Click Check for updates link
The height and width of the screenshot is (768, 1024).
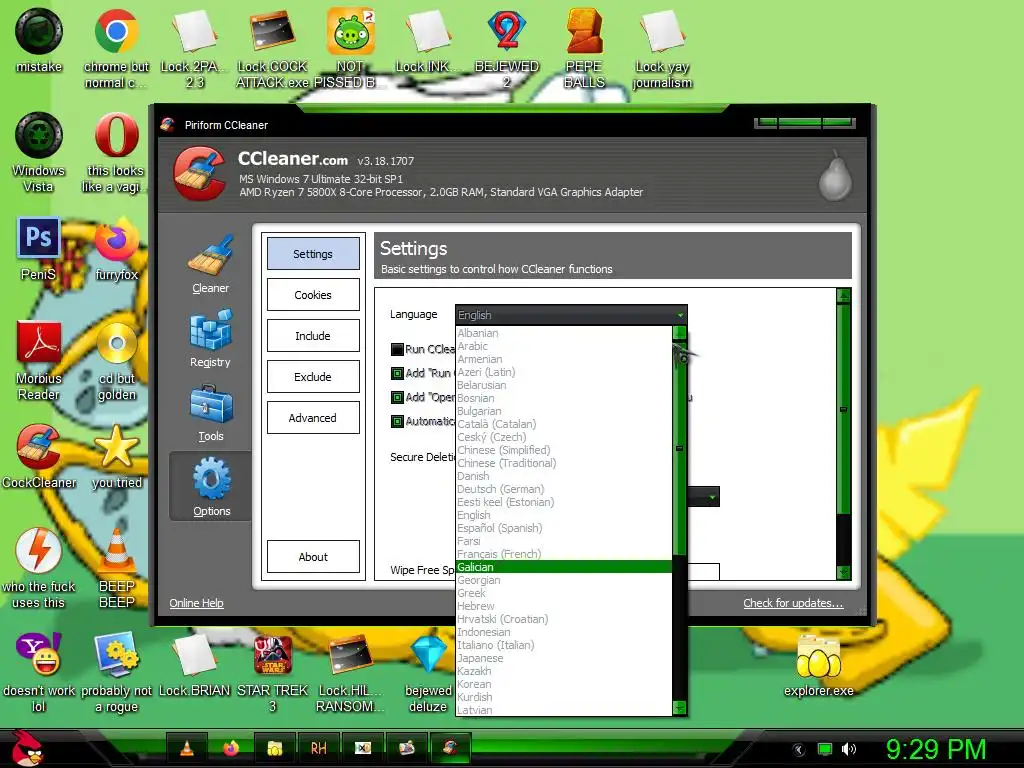tap(793, 603)
